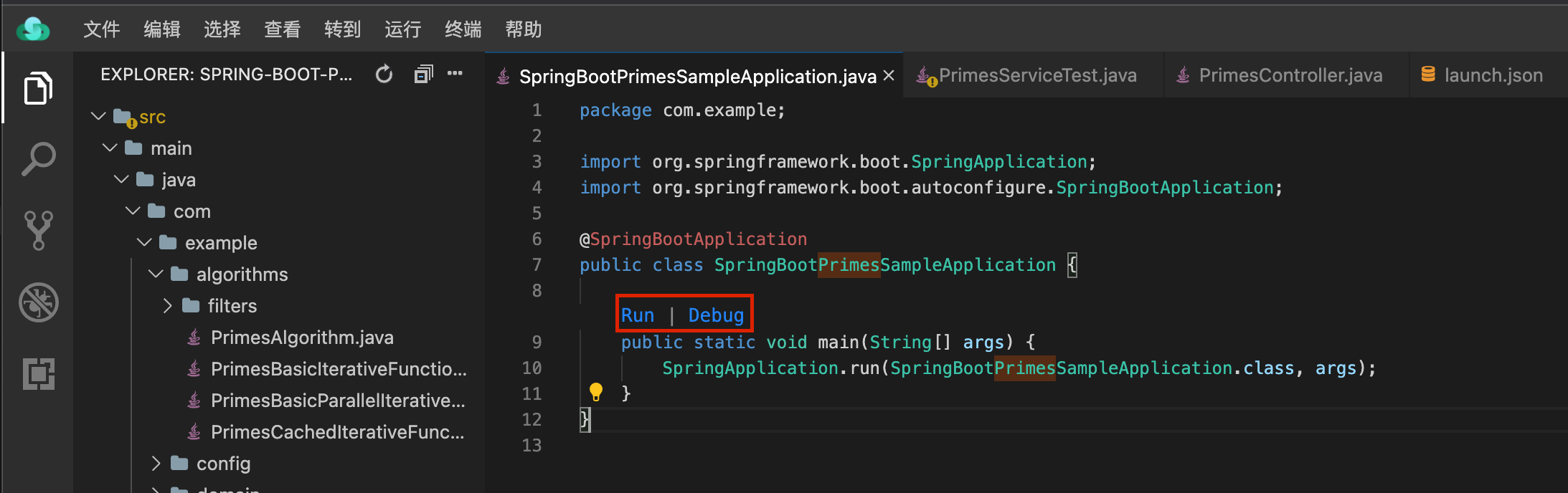This screenshot has height=493, width=1568.
Task: Expand the filters folder
Action: coord(167,305)
